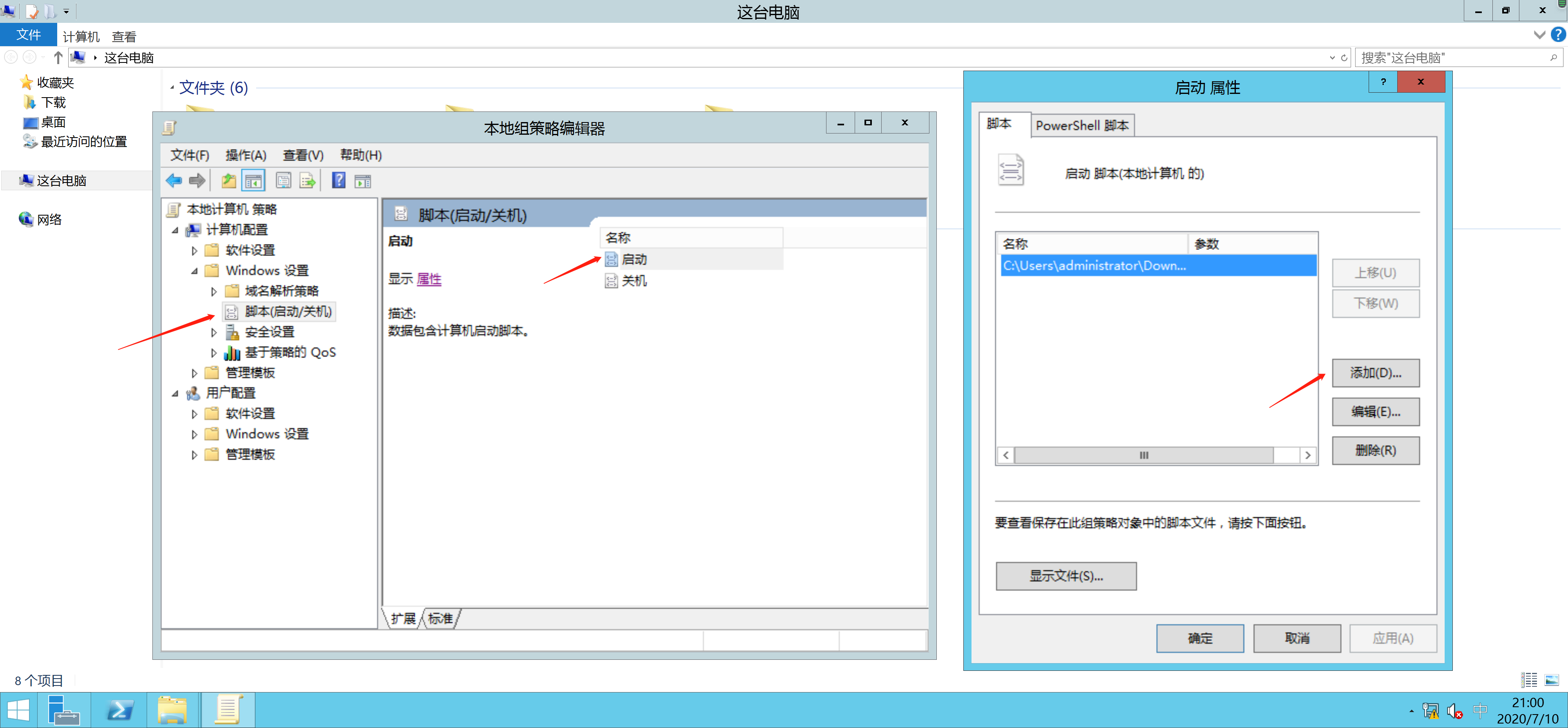Image resolution: width=1568 pixels, height=728 pixels.
Task: Click the 显示文件(S)... button
Action: pos(1066,576)
